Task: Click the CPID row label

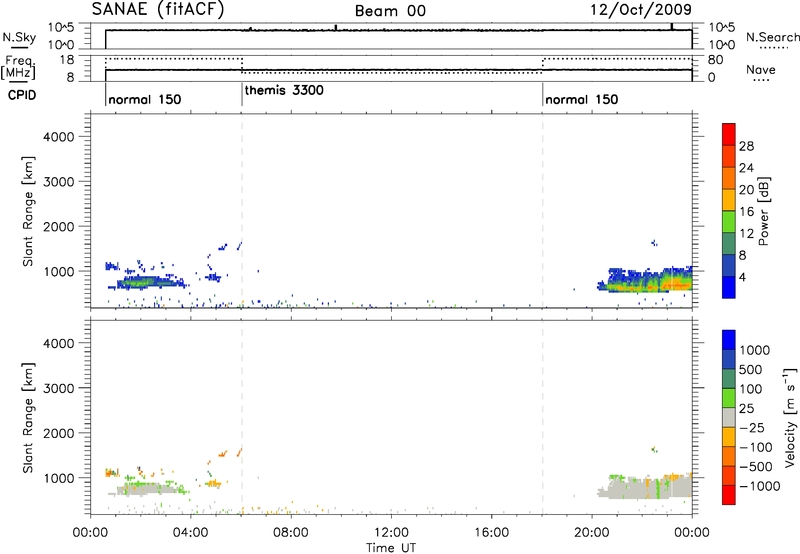Action: (22, 95)
